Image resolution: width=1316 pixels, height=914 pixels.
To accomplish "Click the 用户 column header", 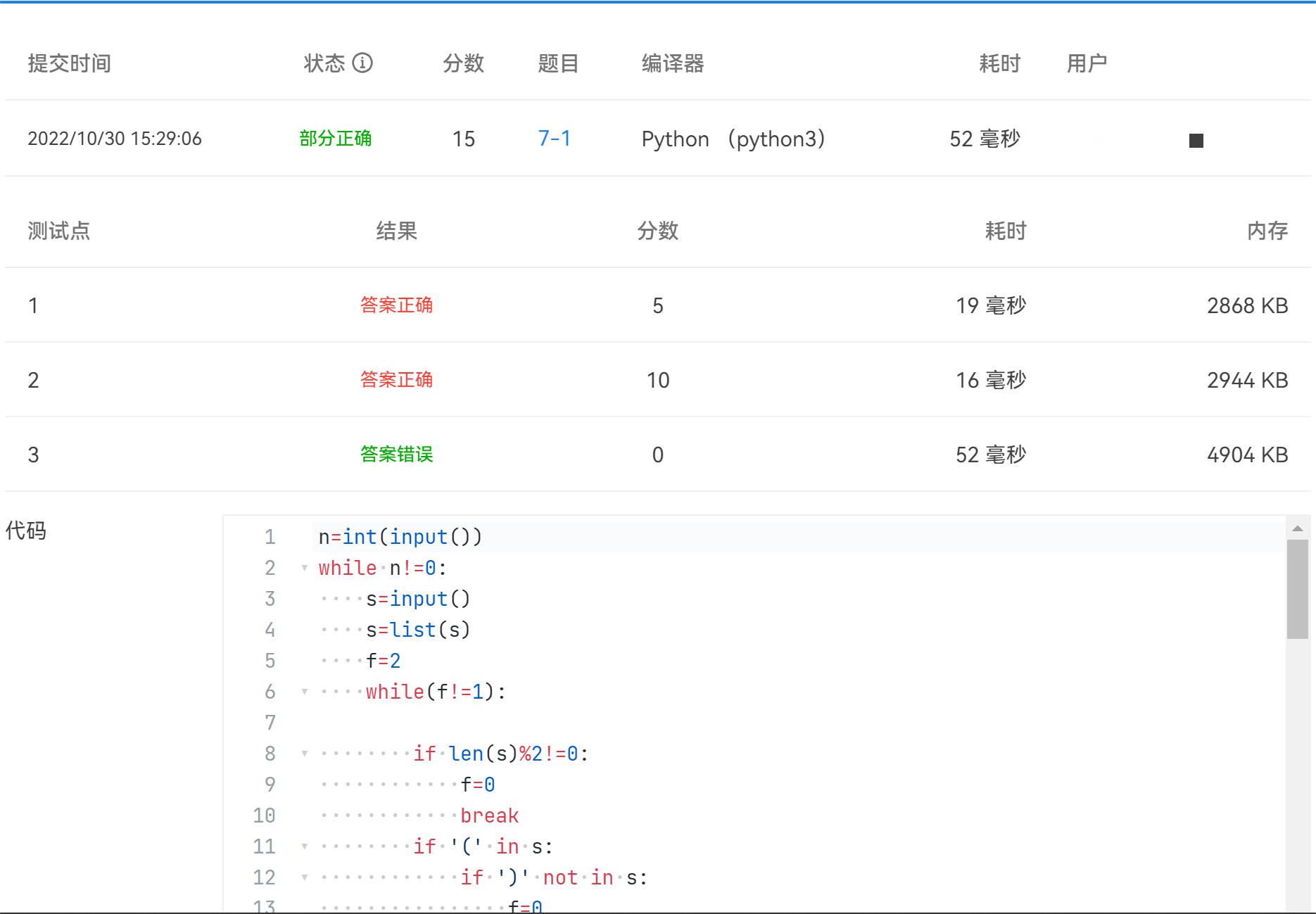I will pyautogui.click(x=1087, y=63).
